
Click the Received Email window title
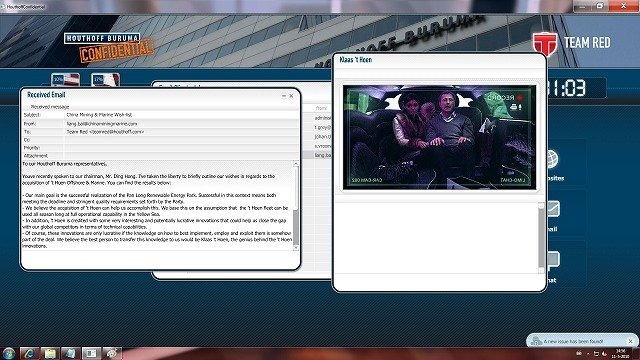coord(46,95)
